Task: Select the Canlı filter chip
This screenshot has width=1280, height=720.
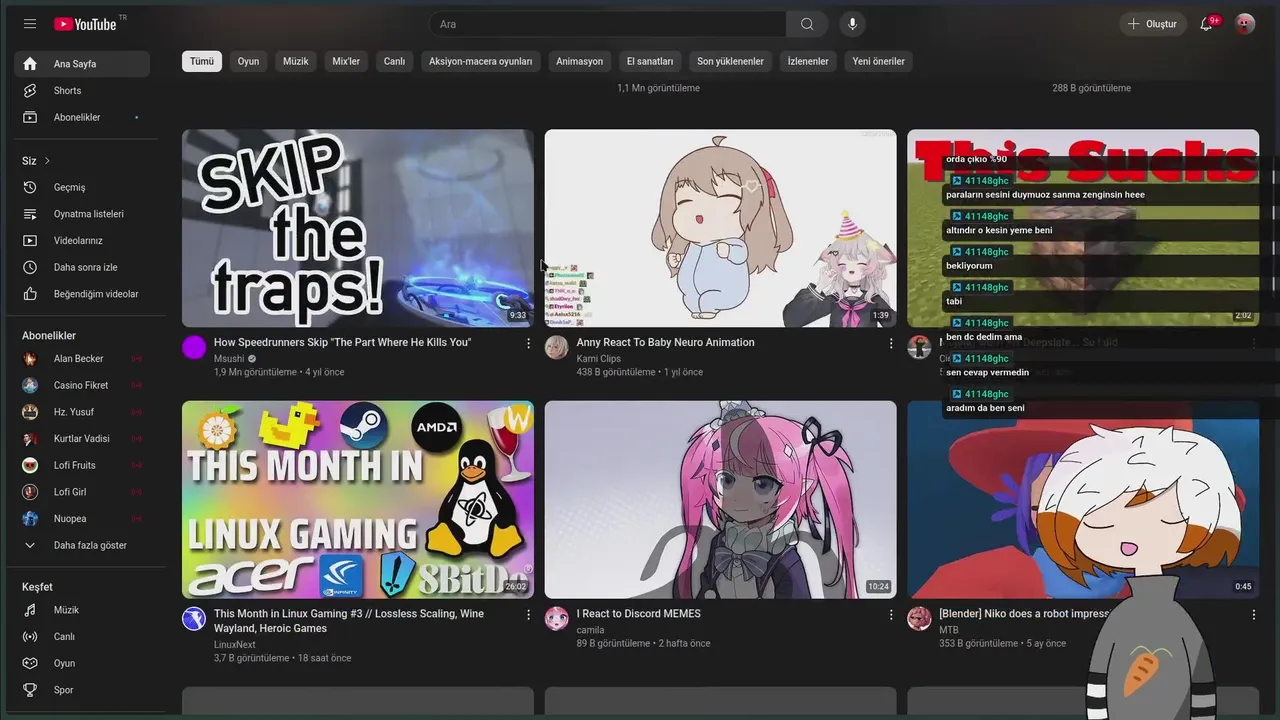Action: point(395,61)
